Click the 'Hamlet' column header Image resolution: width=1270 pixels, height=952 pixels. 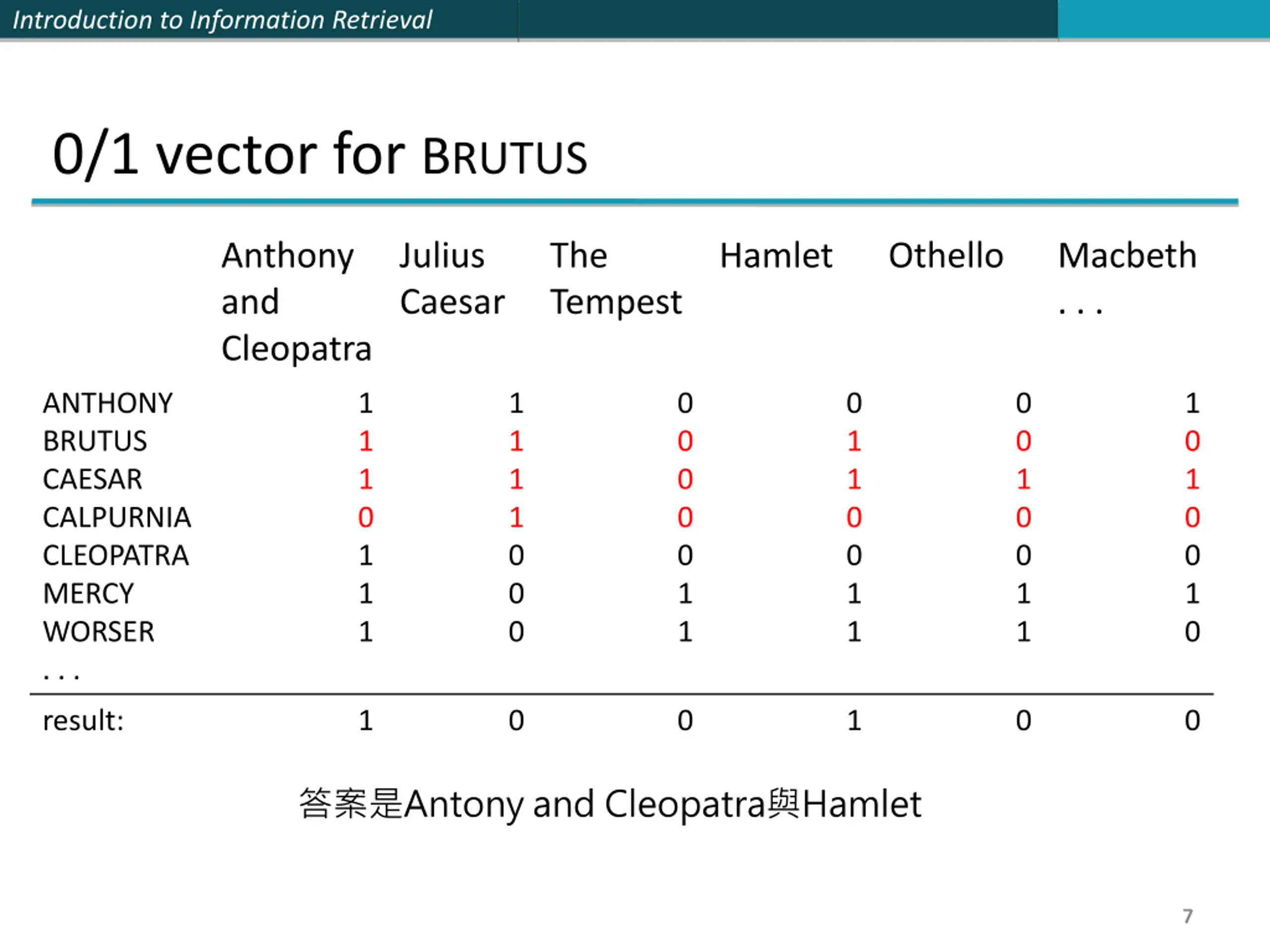[776, 255]
